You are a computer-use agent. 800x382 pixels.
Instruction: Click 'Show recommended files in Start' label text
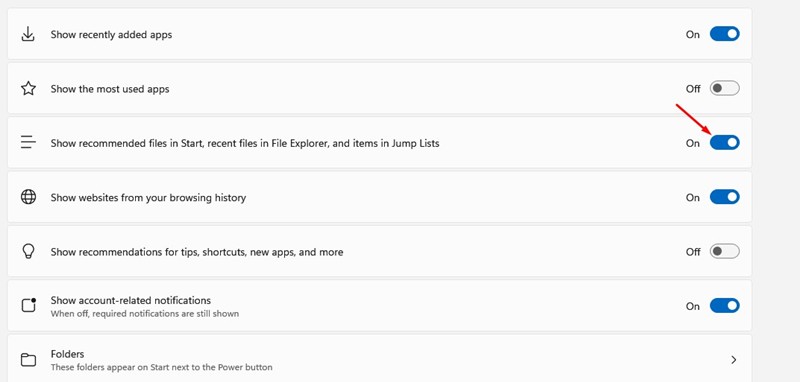tap(245, 143)
